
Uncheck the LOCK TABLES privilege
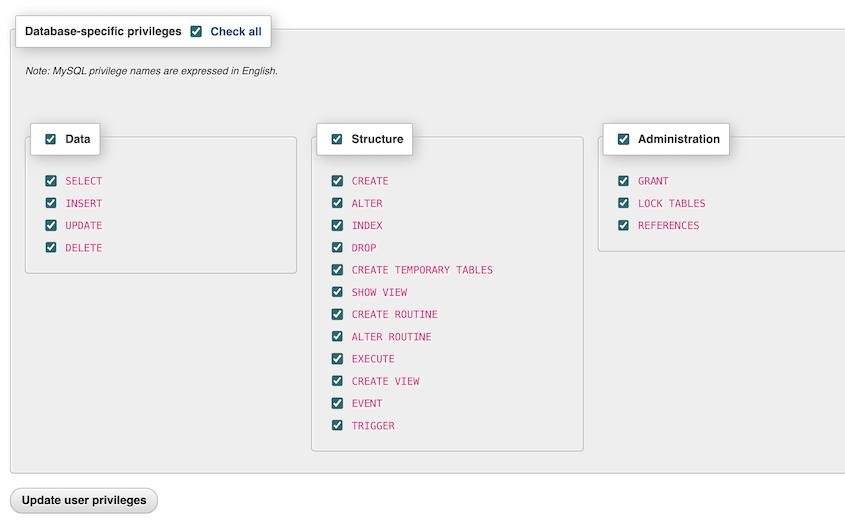point(624,203)
